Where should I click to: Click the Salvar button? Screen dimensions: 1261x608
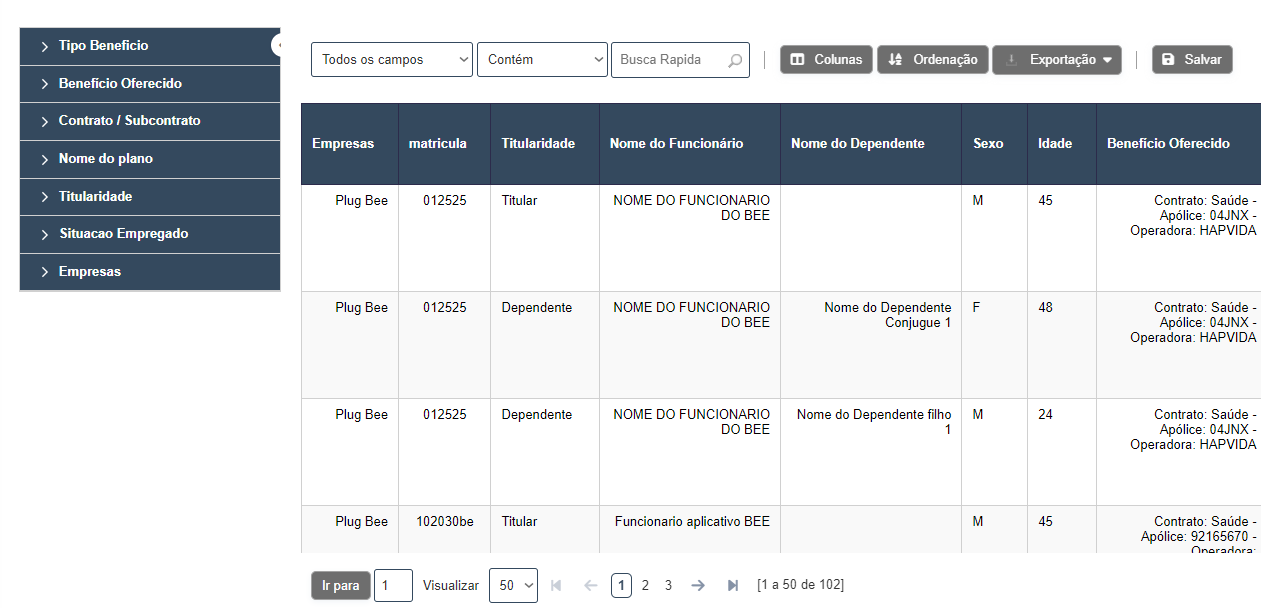coord(1192,60)
